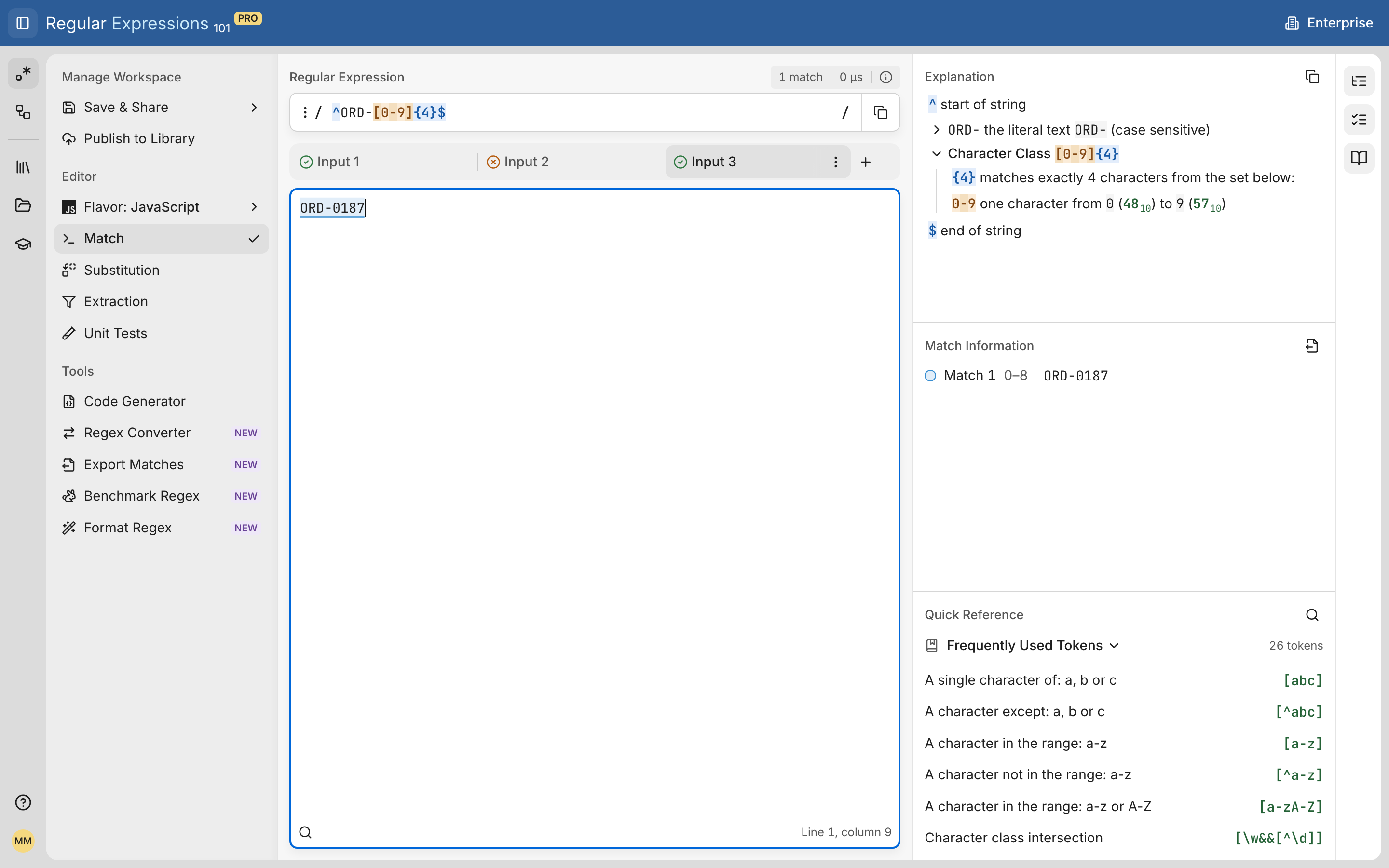The width and height of the screenshot is (1389, 868).
Task: Search within the test string editor
Action: click(x=305, y=832)
